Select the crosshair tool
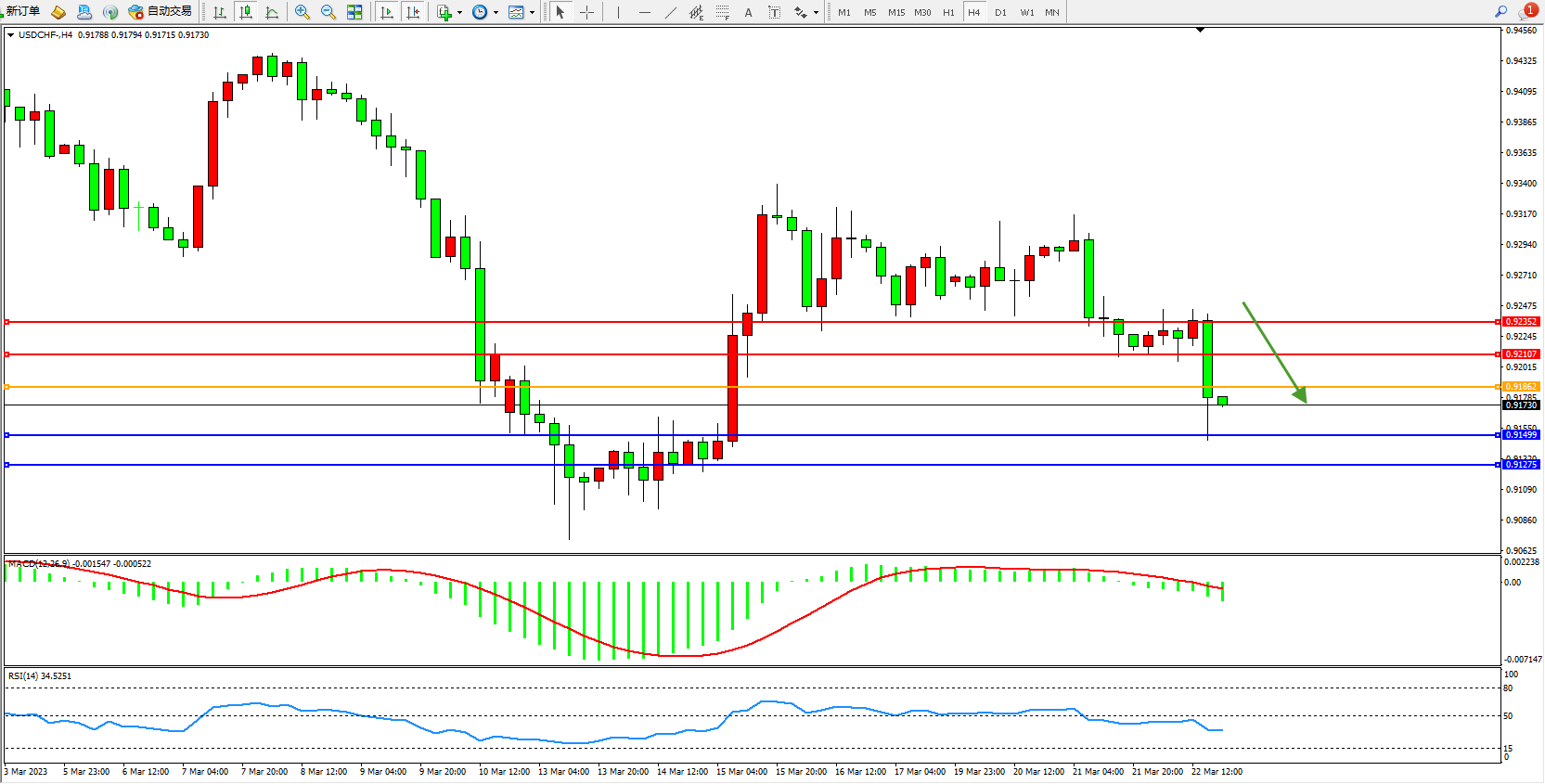This screenshot has height=784, width=1545. pos(587,12)
